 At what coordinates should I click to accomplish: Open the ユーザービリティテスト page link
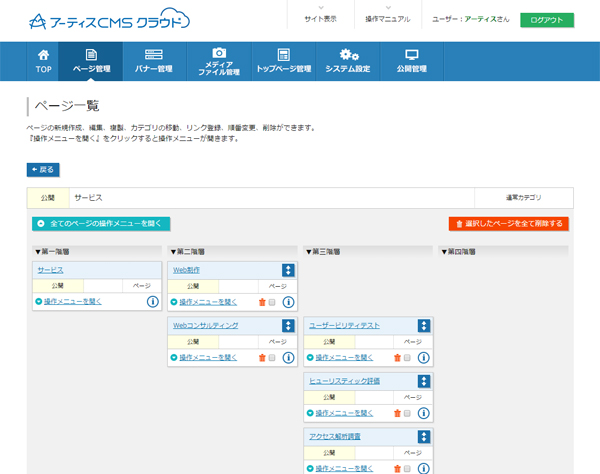point(344,326)
